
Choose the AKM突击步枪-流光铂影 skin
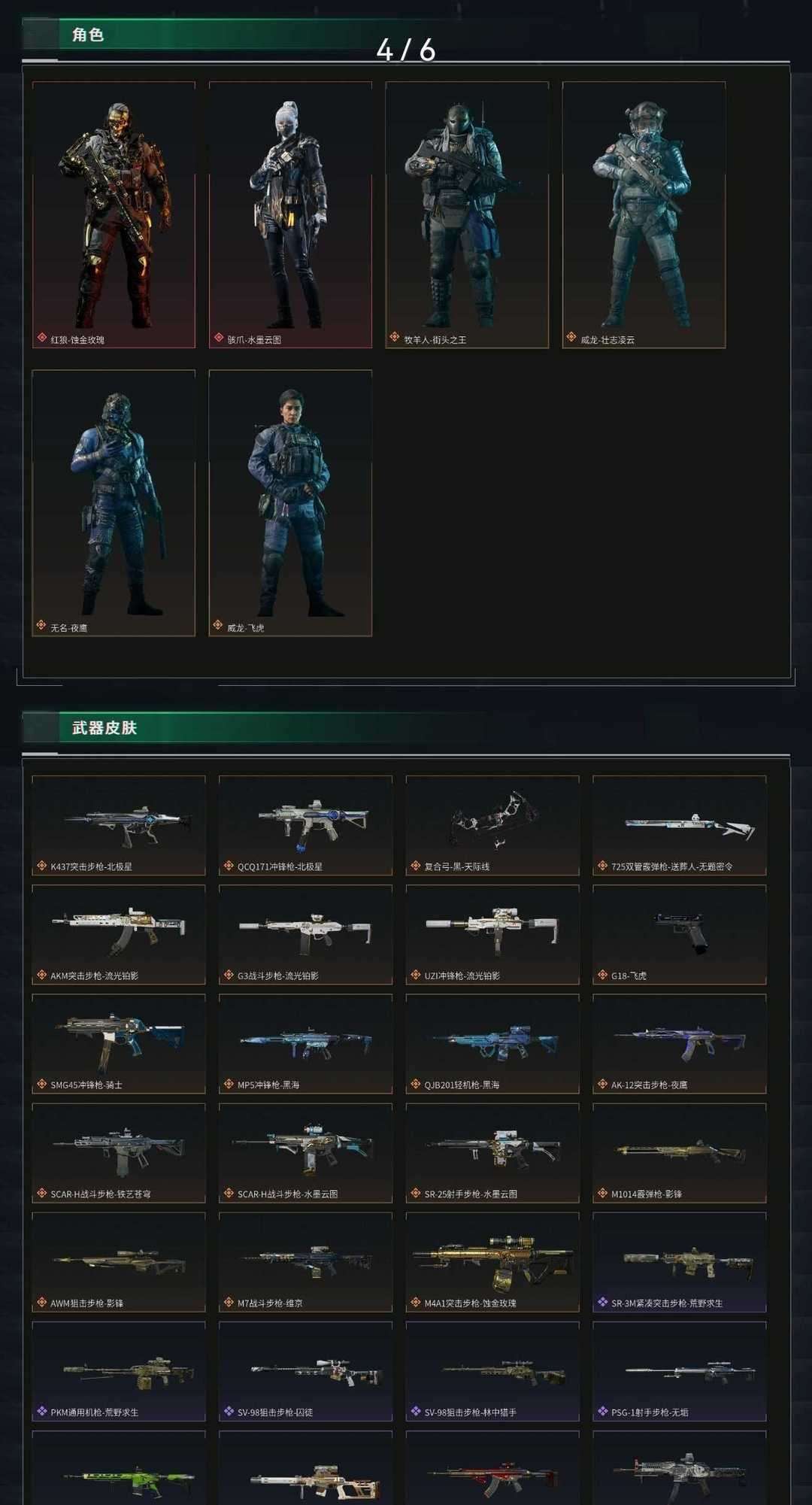point(119,935)
